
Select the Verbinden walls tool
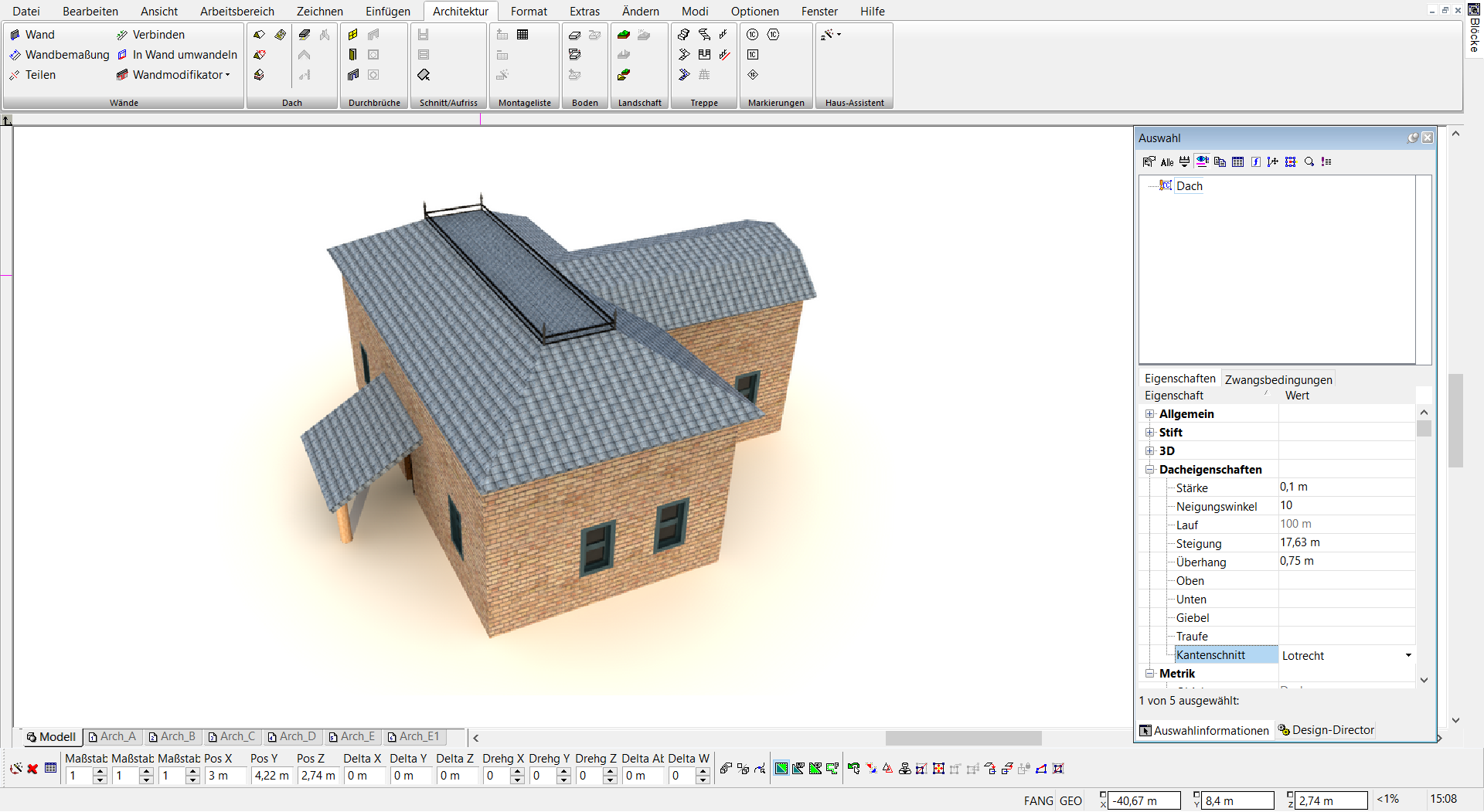(151, 35)
